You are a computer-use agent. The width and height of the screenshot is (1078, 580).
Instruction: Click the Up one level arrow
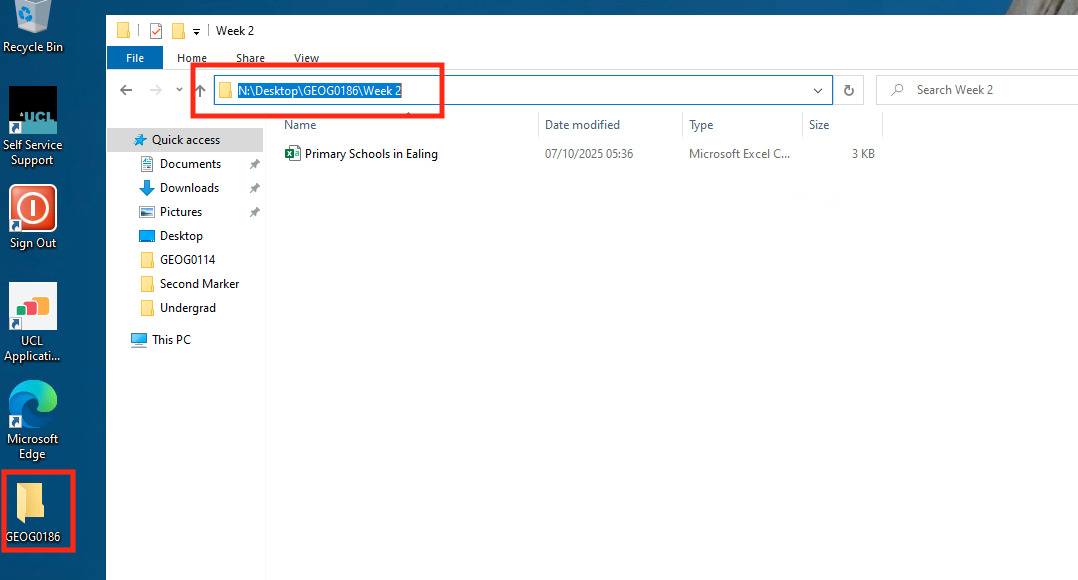coord(200,90)
